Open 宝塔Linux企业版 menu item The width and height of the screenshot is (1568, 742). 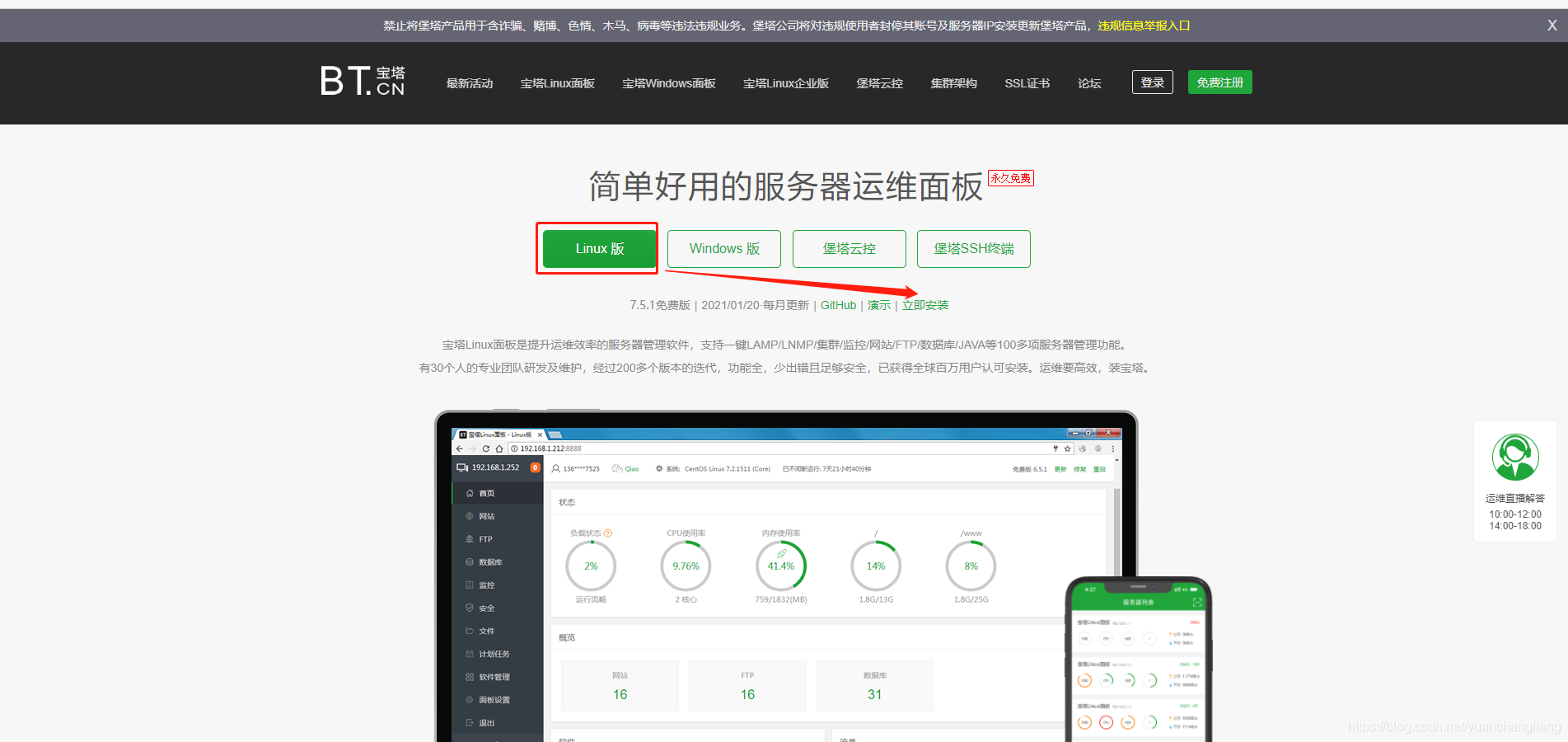(786, 83)
